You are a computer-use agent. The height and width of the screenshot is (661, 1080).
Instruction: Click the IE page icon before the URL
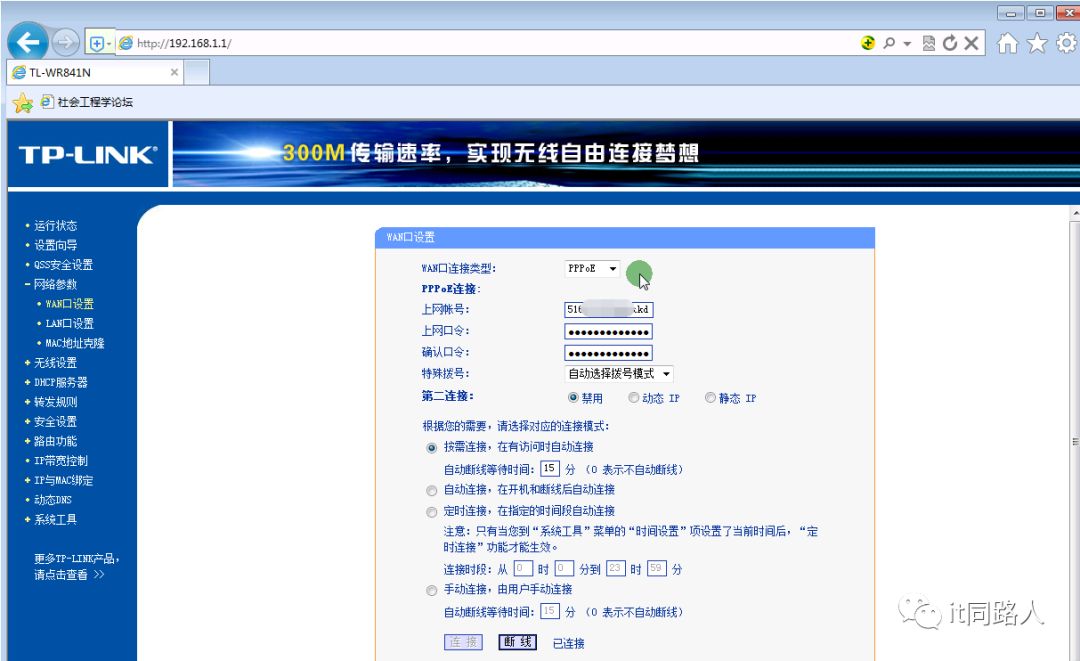(125, 43)
